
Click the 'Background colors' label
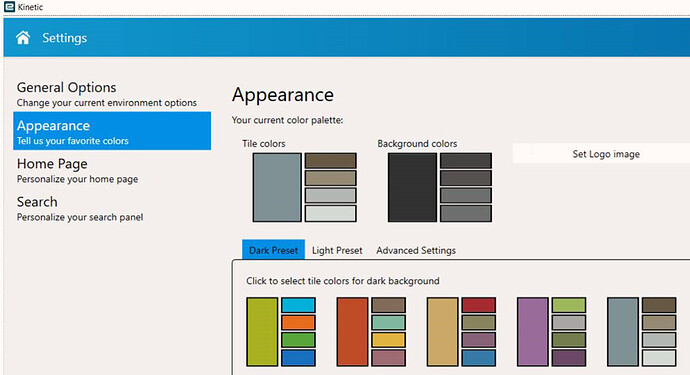coord(417,143)
